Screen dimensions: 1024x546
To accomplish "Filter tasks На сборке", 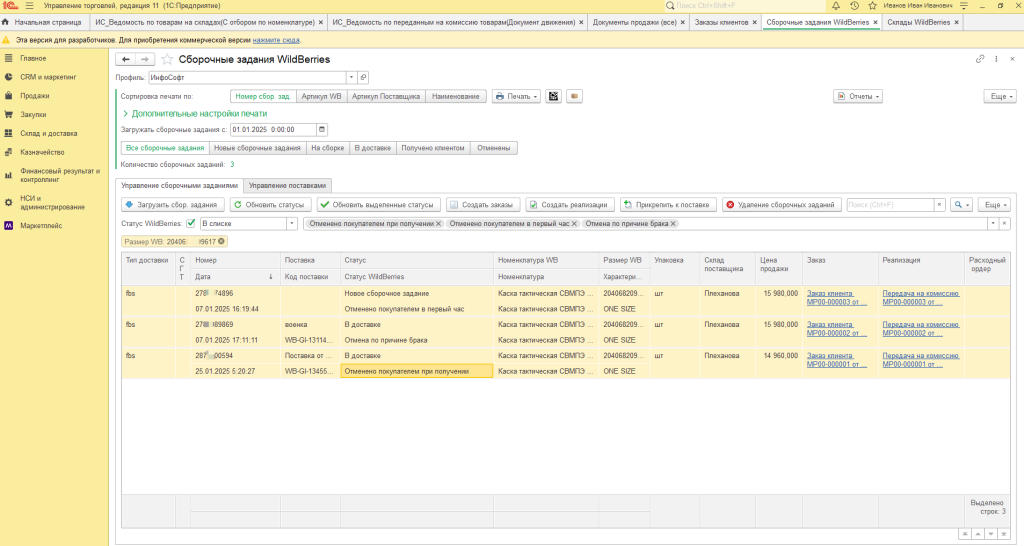I will coord(327,148).
